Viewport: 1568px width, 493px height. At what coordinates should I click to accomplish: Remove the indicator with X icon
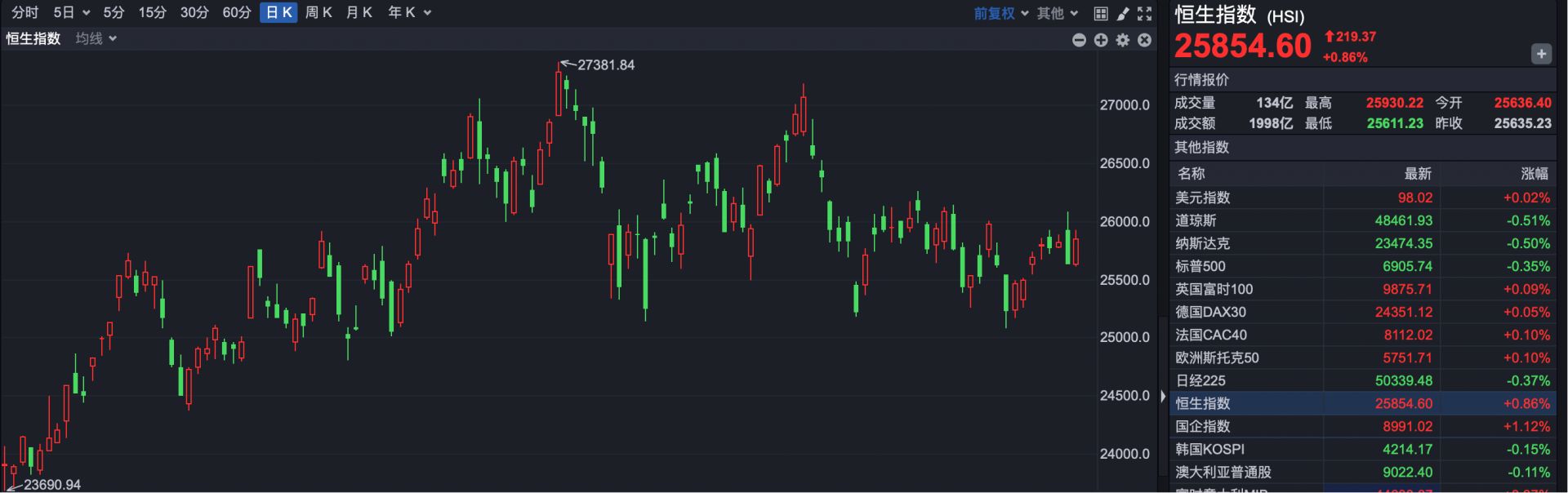click(1145, 40)
